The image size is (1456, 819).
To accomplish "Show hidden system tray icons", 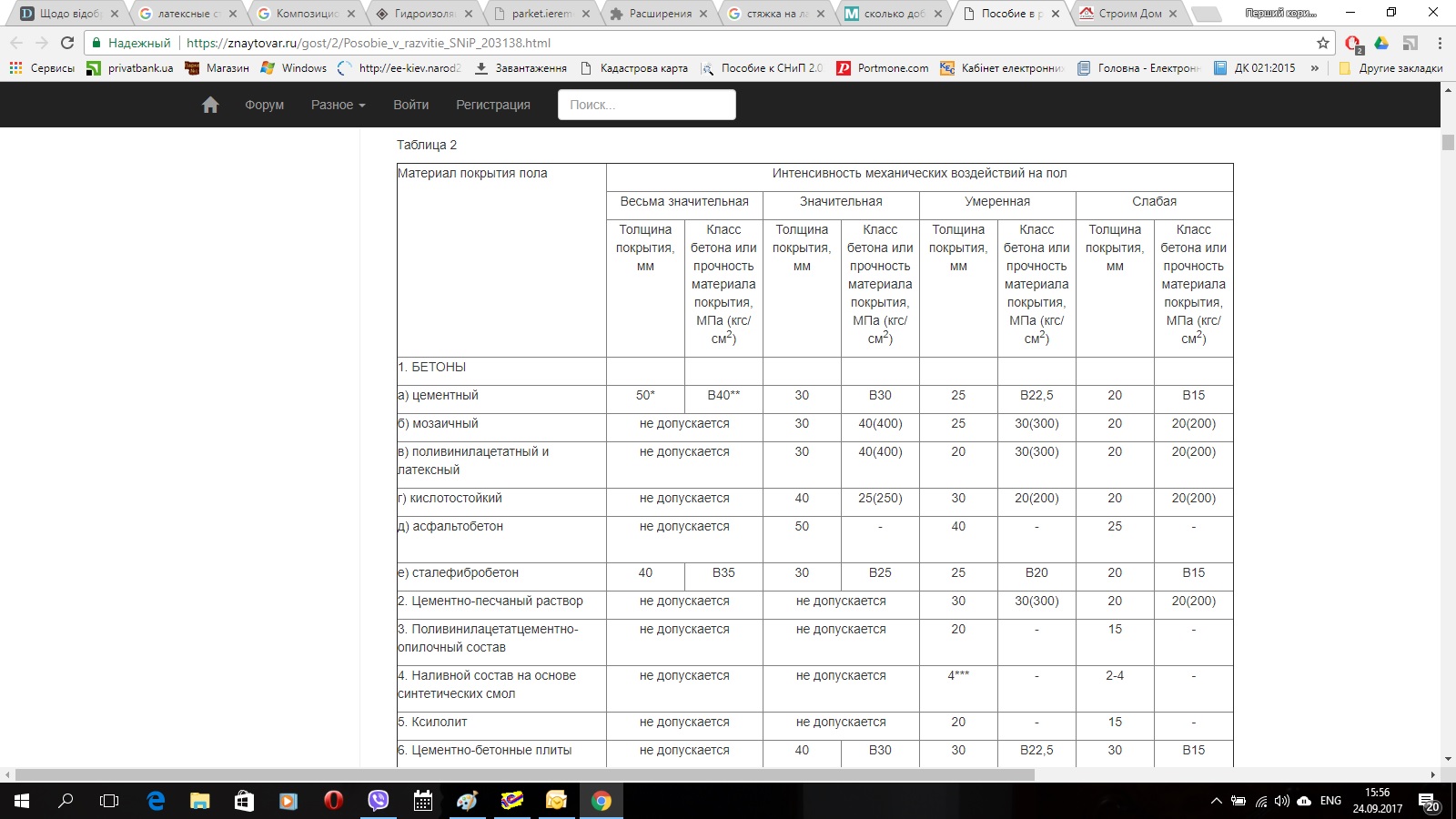I will point(1216,801).
